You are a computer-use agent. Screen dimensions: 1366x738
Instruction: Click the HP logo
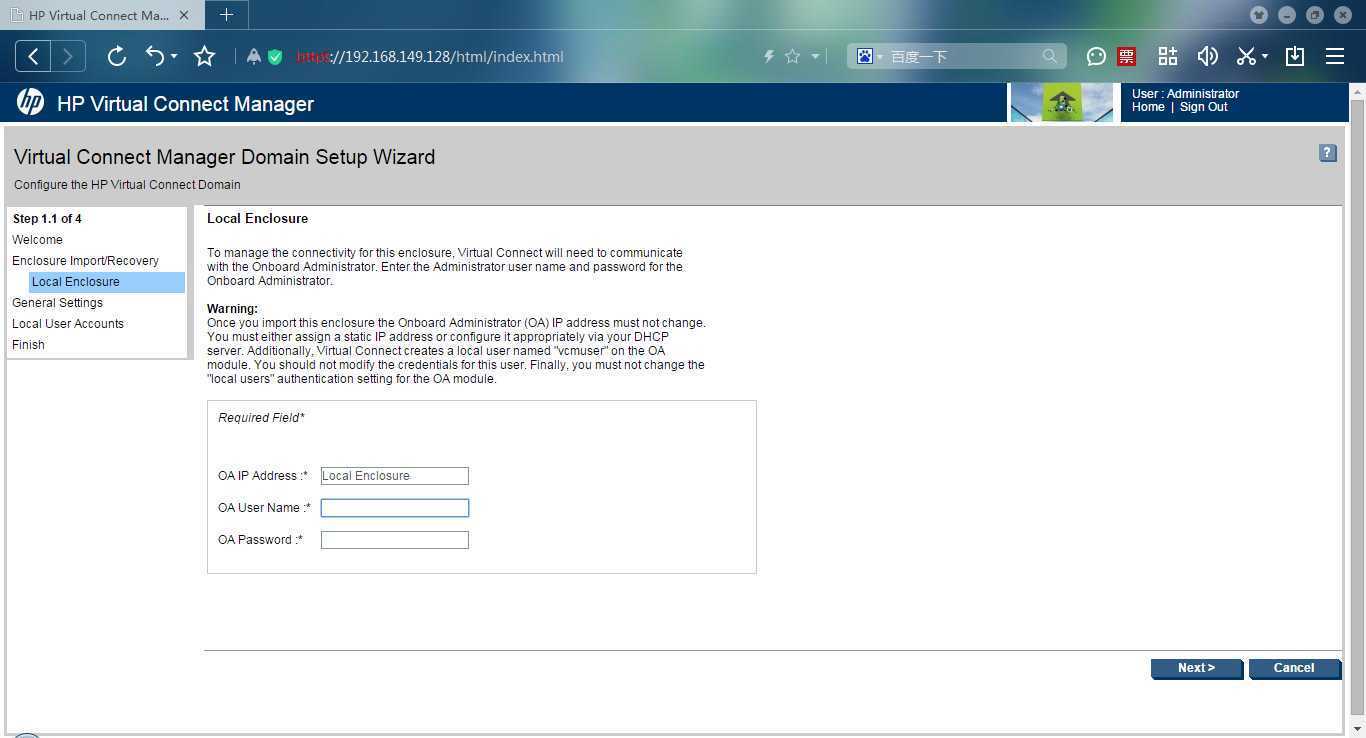[30, 102]
